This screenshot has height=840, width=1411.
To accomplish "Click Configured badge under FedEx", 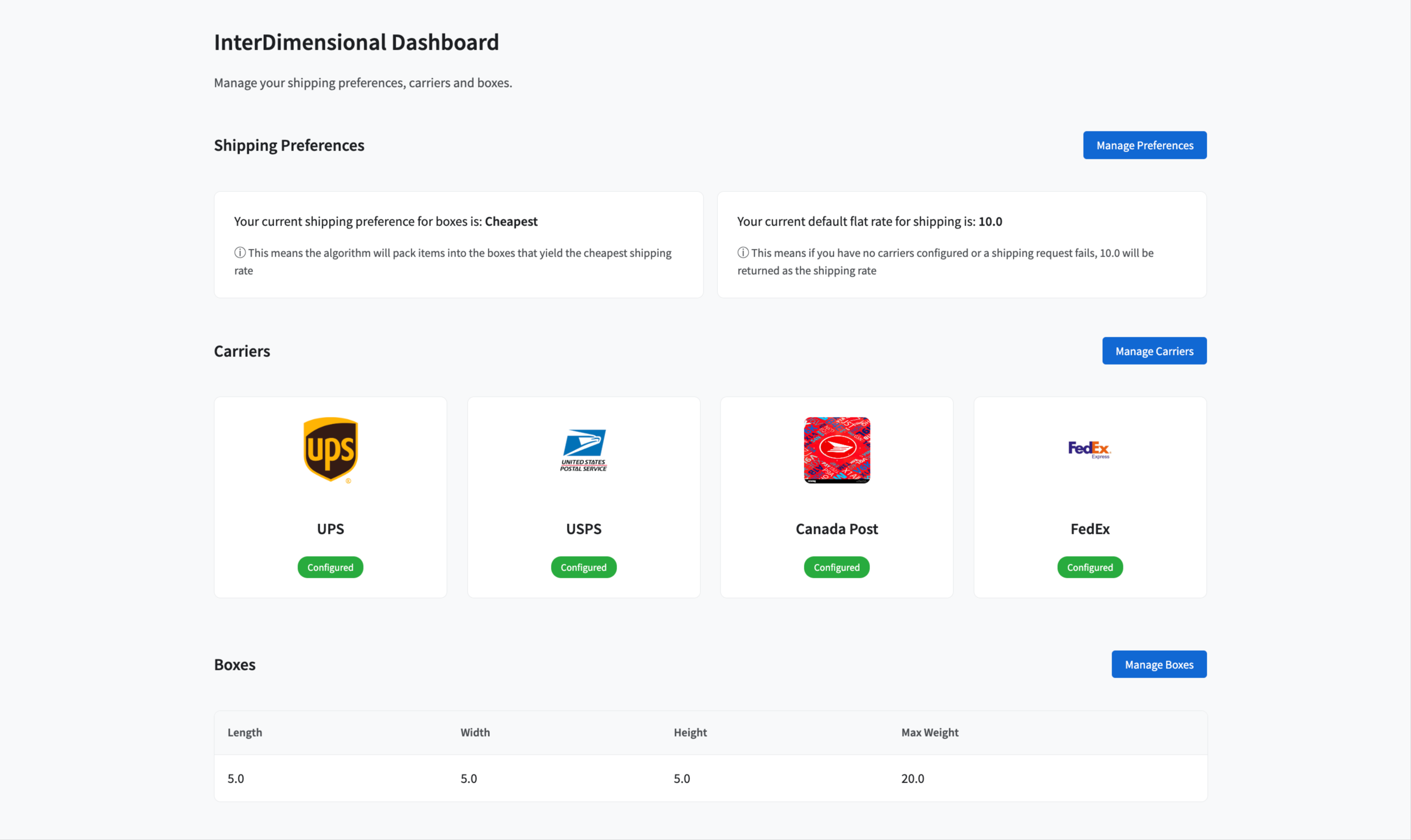I will click(x=1089, y=567).
